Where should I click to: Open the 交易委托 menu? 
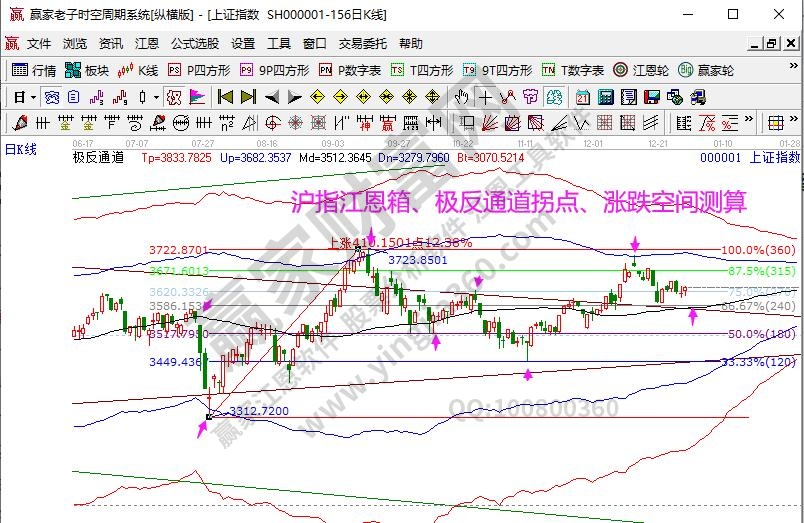[361, 44]
